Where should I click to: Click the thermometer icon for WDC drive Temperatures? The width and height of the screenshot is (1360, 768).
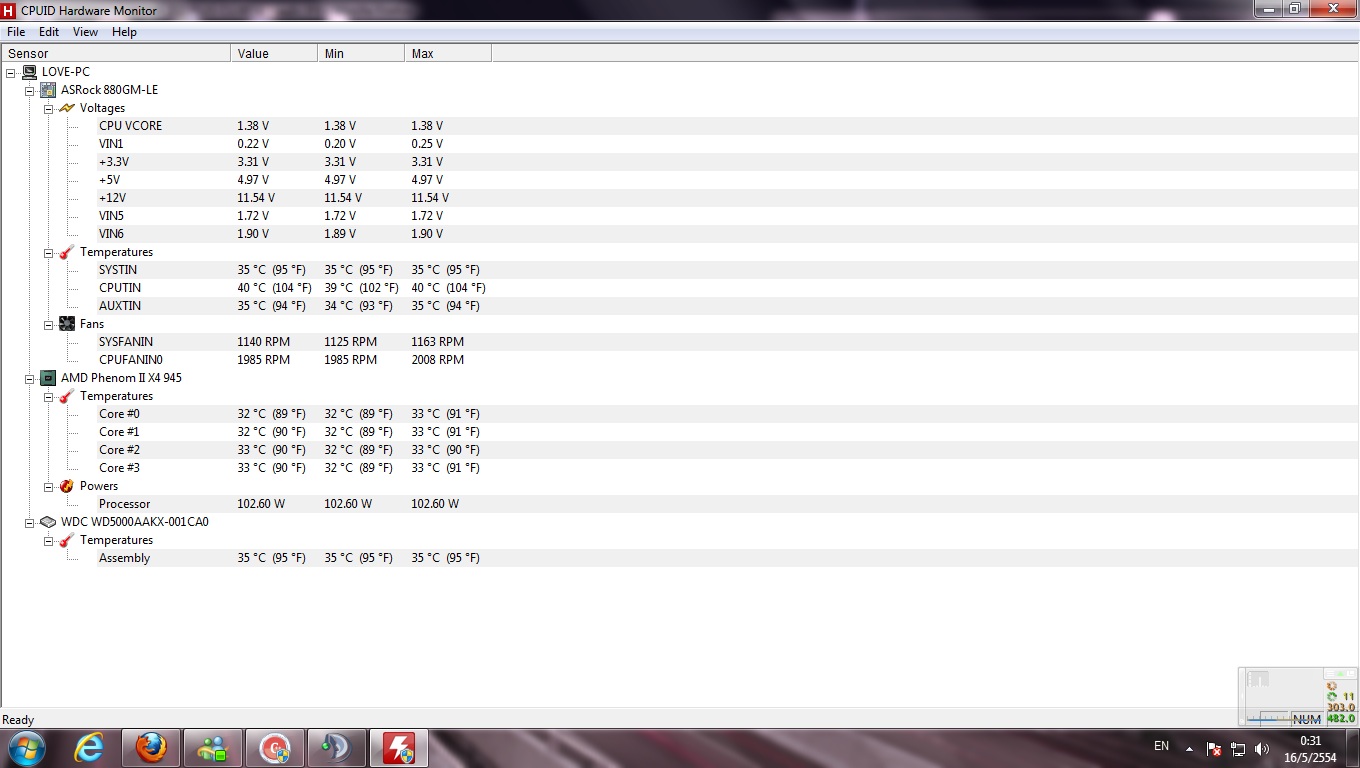coord(67,540)
